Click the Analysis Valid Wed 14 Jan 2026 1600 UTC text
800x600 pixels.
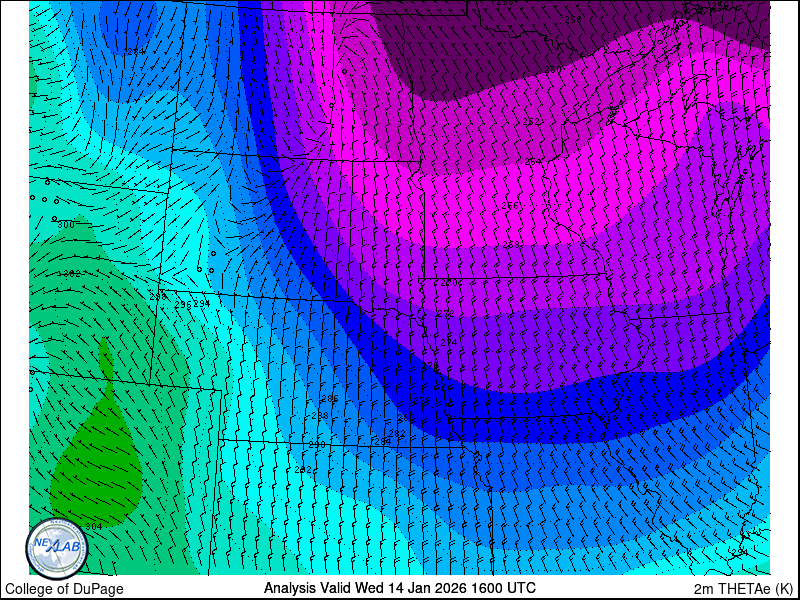(x=399, y=588)
